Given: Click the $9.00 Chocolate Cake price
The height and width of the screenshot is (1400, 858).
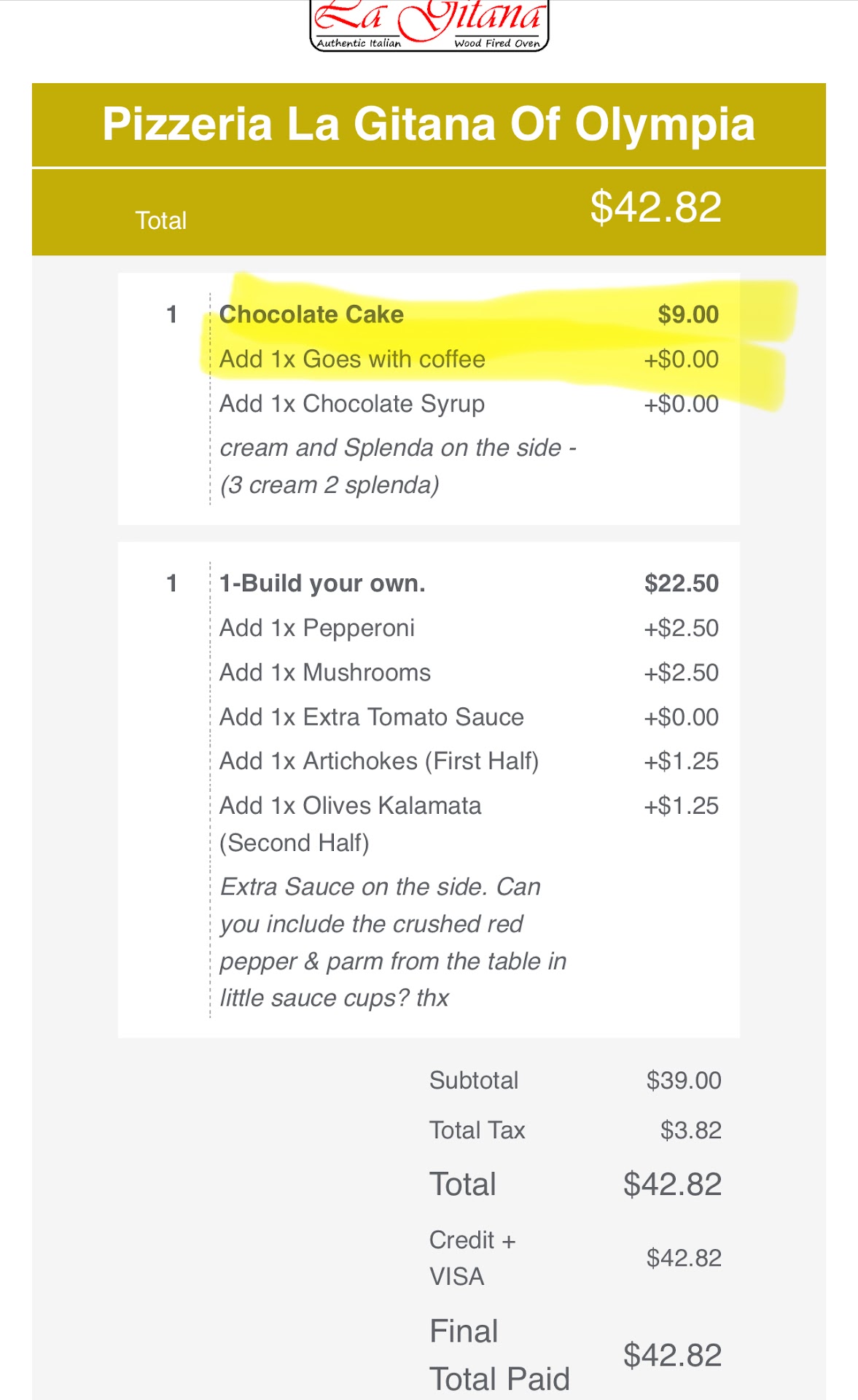Looking at the screenshot, I should point(687,314).
